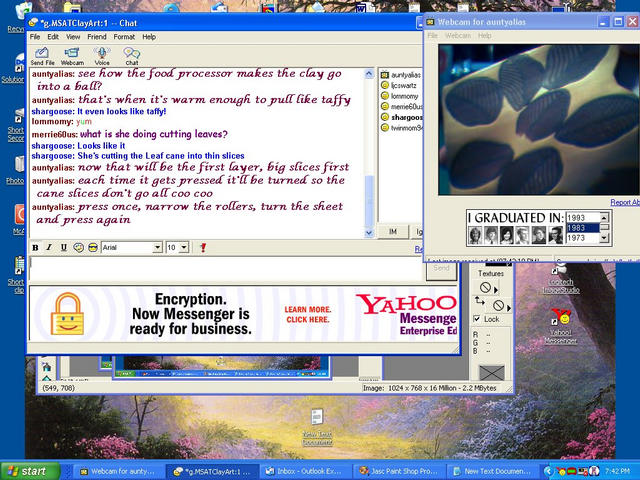
Task: Click graduation list scroll up arrow
Action: [x=604, y=217]
